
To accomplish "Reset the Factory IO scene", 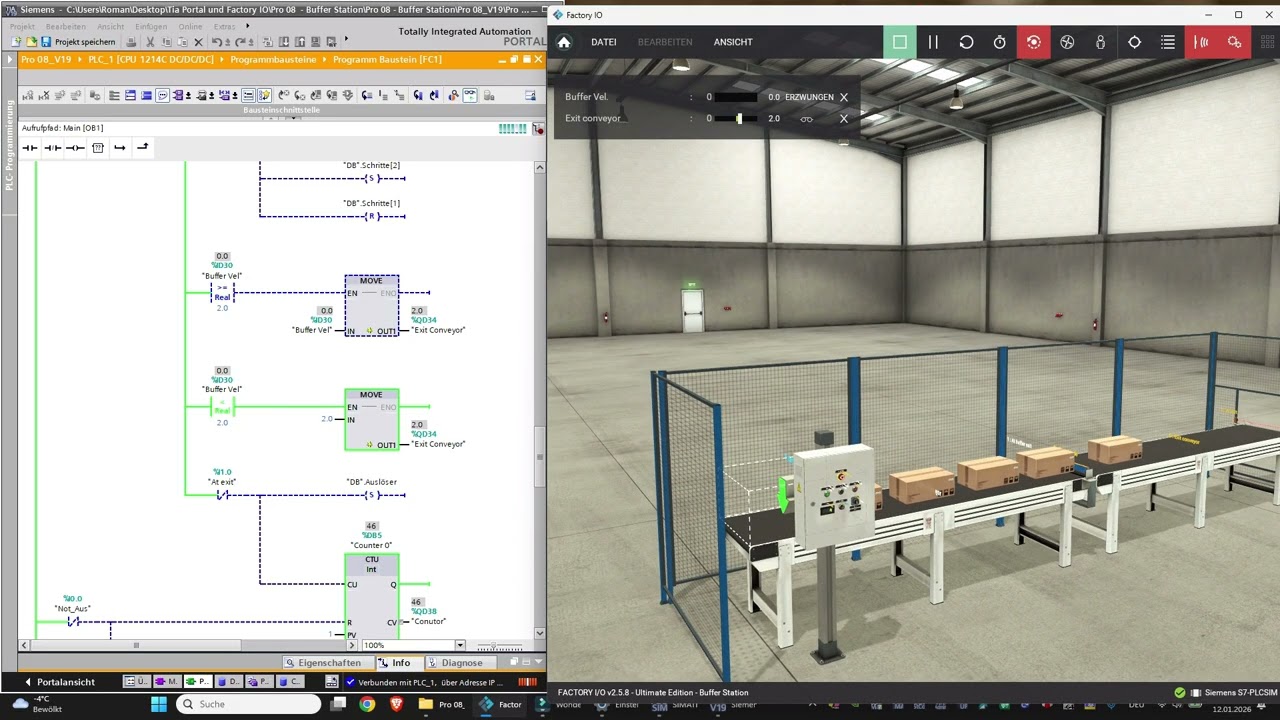I will 966,42.
